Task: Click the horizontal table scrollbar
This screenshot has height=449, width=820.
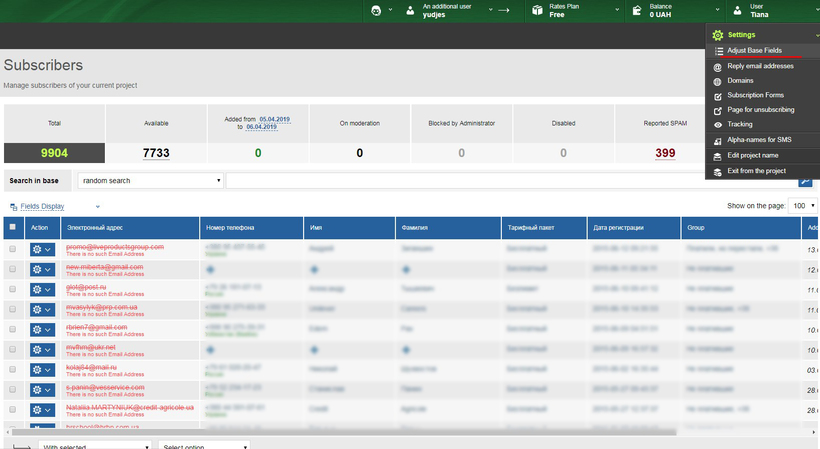Action: coord(344,432)
